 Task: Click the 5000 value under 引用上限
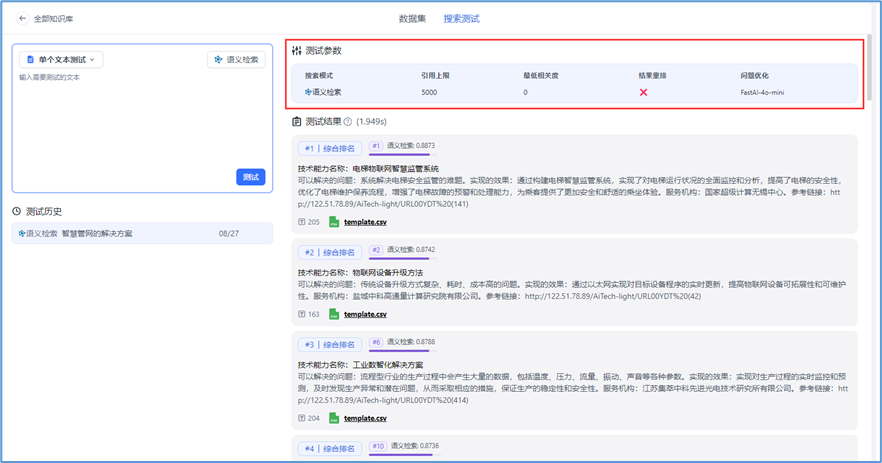pyautogui.click(x=429, y=92)
